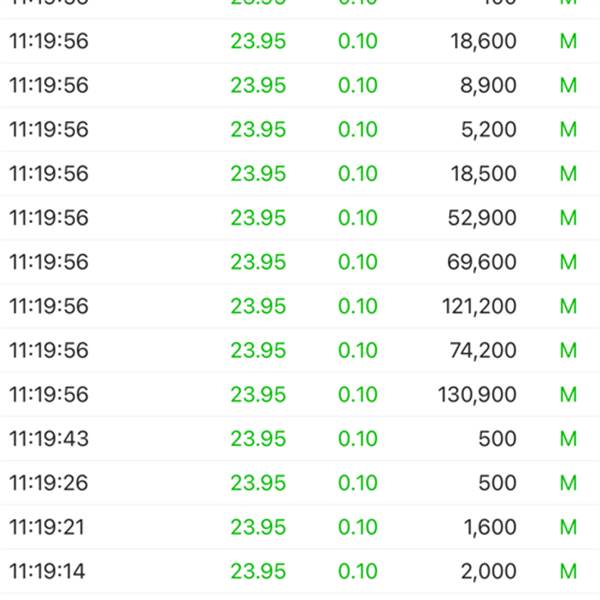Click the M flag in the 130,900 row

(x=568, y=394)
